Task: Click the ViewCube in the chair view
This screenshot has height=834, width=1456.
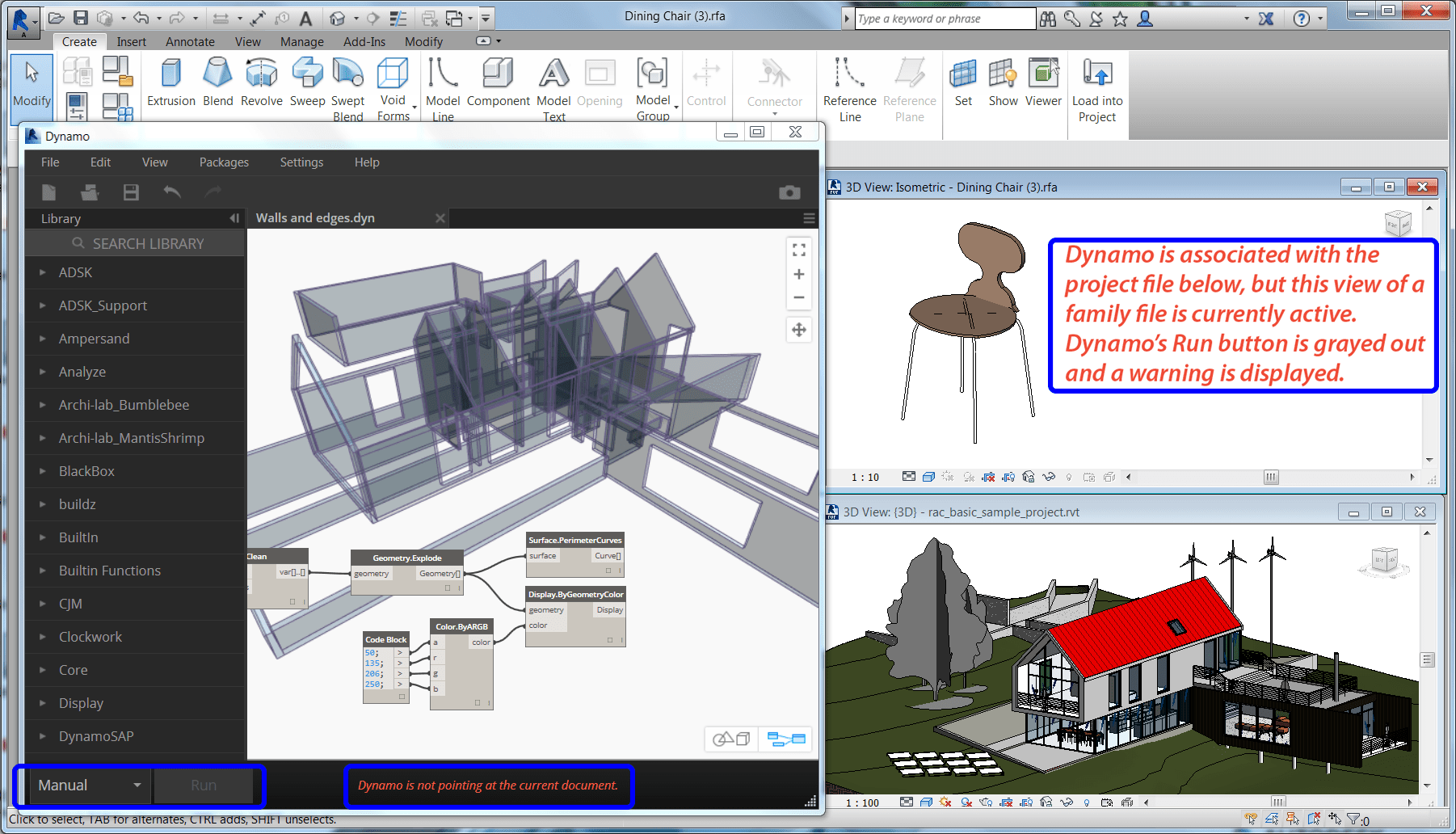Action: pos(1398,223)
